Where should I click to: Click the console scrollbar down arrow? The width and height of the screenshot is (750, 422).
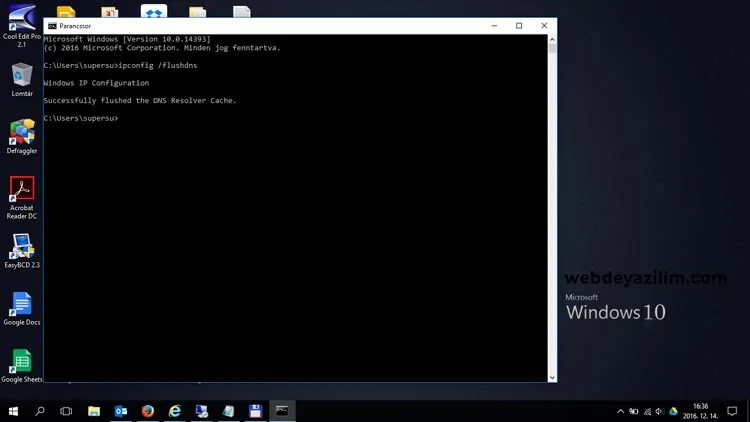[x=552, y=378]
